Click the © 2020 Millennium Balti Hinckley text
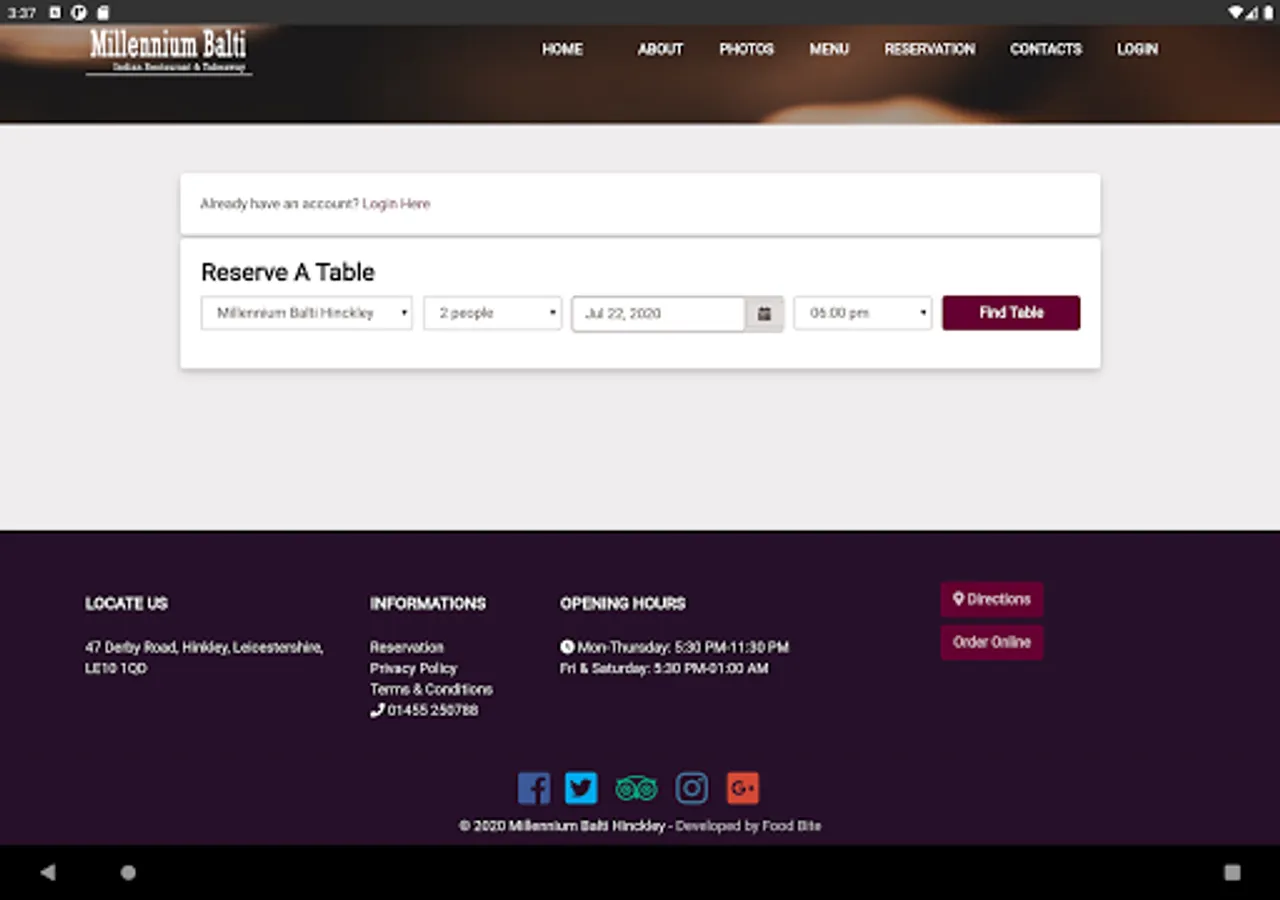This screenshot has width=1280, height=900. tap(562, 826)
